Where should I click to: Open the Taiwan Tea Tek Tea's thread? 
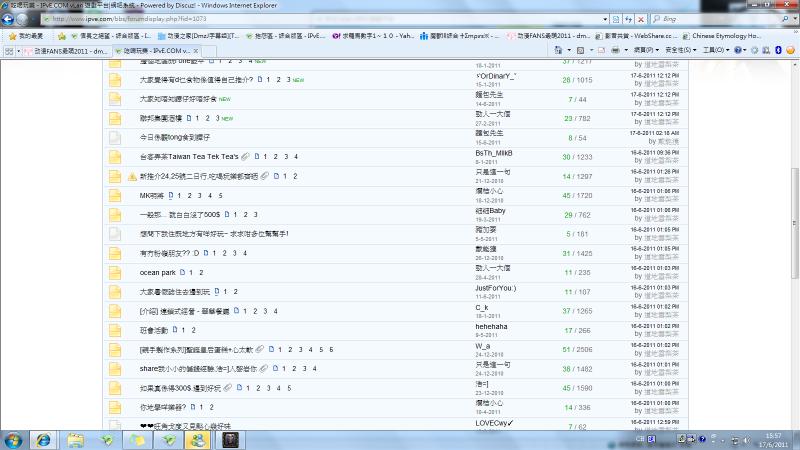(189, 157)
